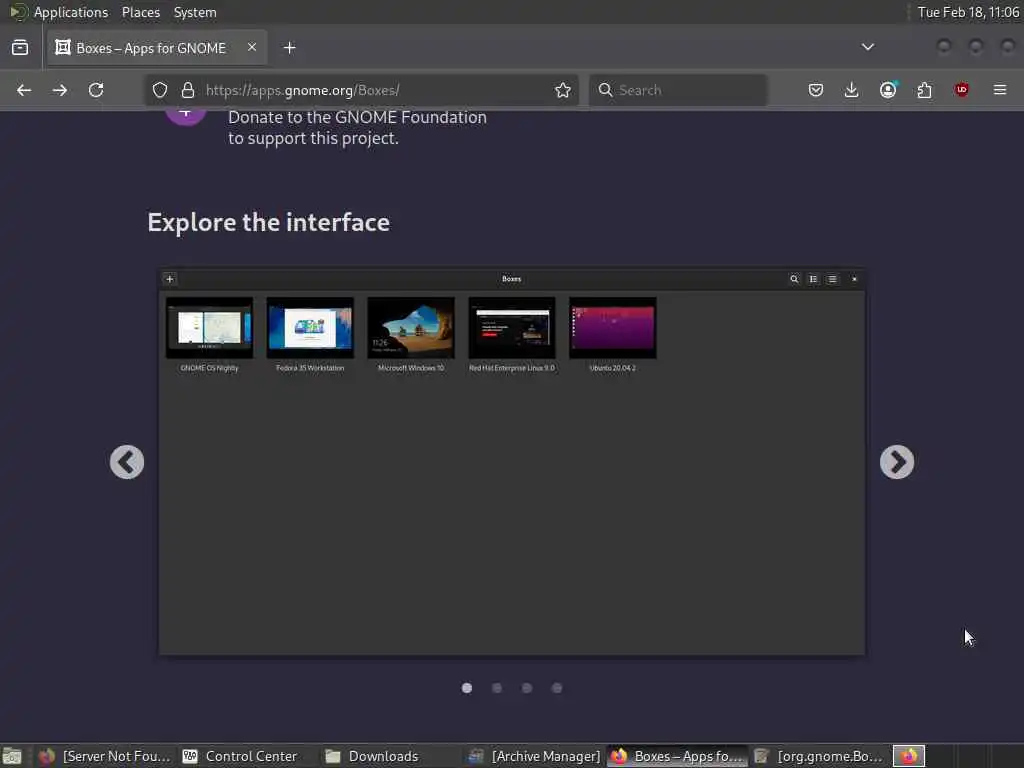Open the Places menu

[140, 12]
